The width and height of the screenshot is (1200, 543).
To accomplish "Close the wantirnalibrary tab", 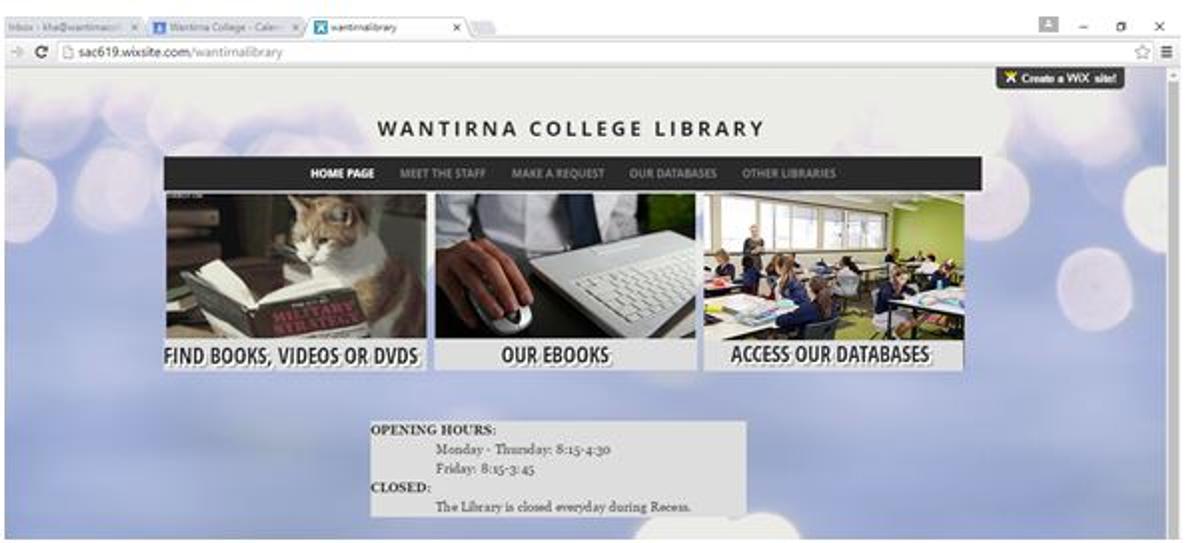I will (457, 28).
